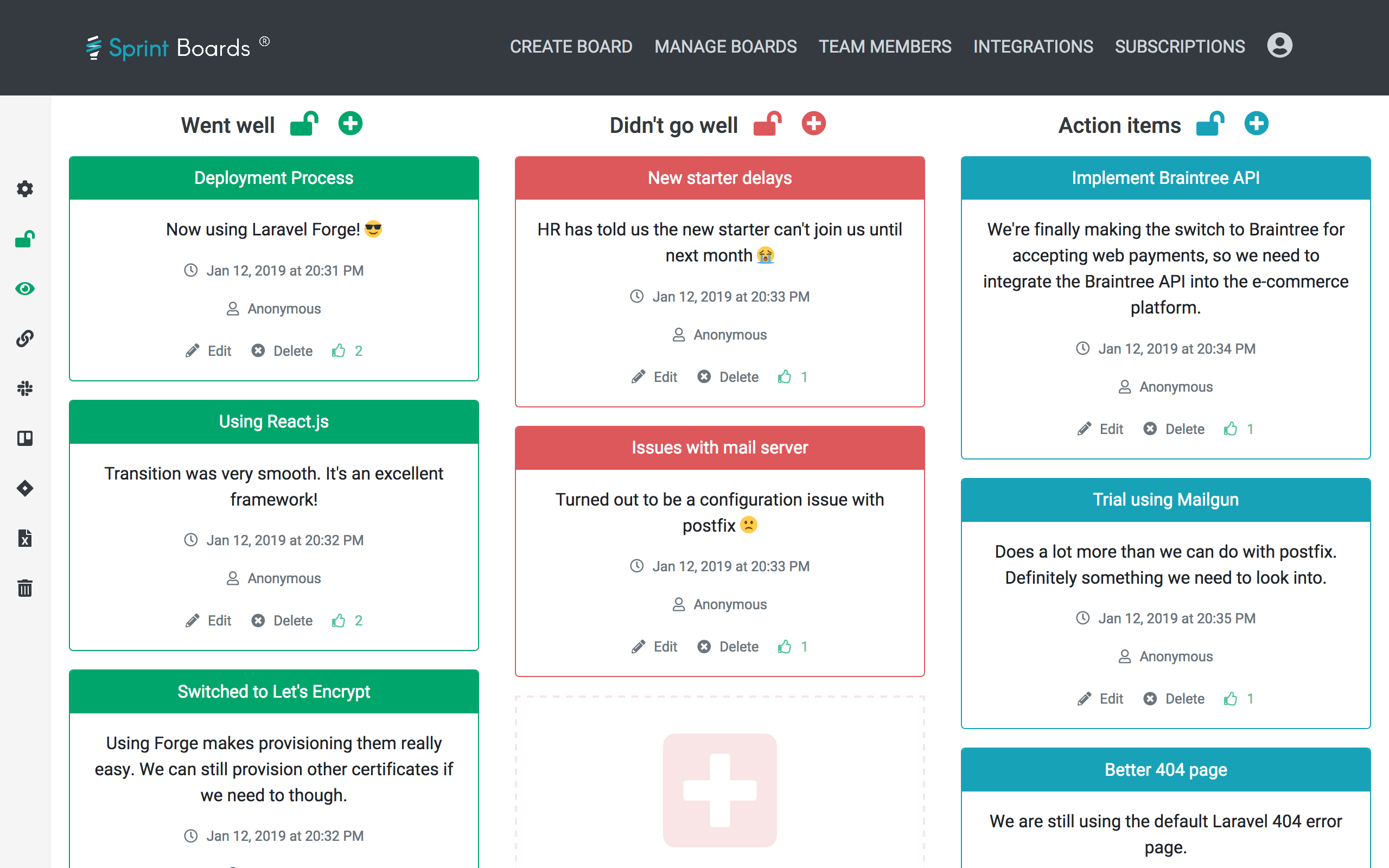The height and width of the screenshot is (868, 1389).
Task: Delete the Trial using Mailgun card
Action: [1174, 699]
